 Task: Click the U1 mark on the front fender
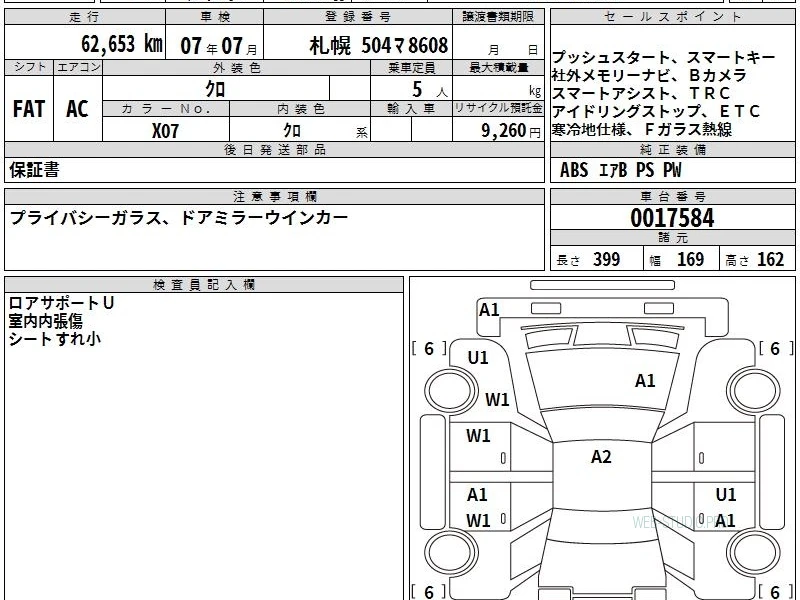tap(478, 358)
